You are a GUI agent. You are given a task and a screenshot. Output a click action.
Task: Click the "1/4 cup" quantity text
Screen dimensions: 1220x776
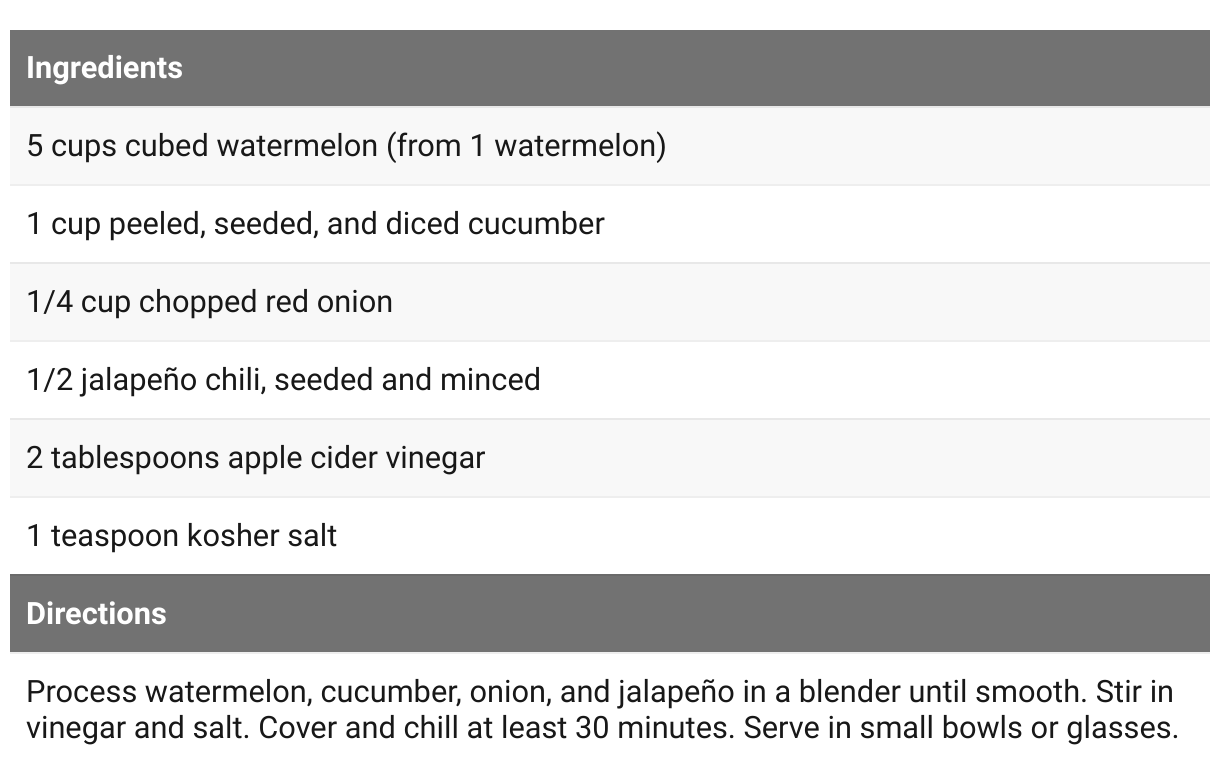[x=78, y=301]
